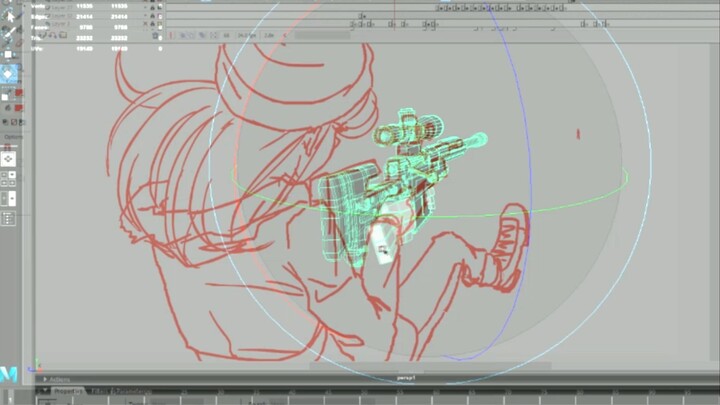Toggle outline square for first layer row
This screenshot has width=720, height=405.
coord(160,7)
